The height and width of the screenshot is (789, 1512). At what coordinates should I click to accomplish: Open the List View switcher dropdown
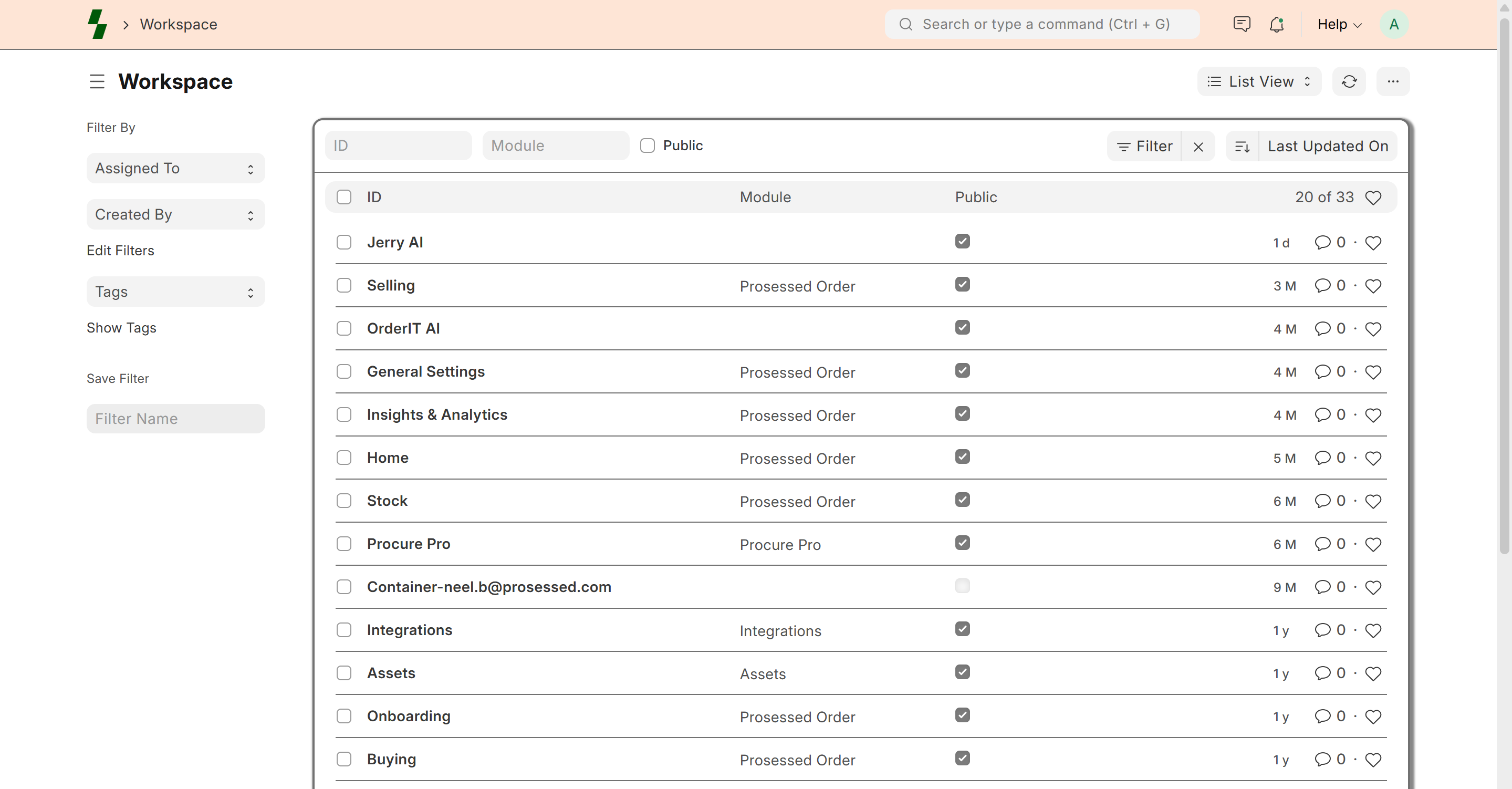pyautogui.click(x=1259, y=81)
